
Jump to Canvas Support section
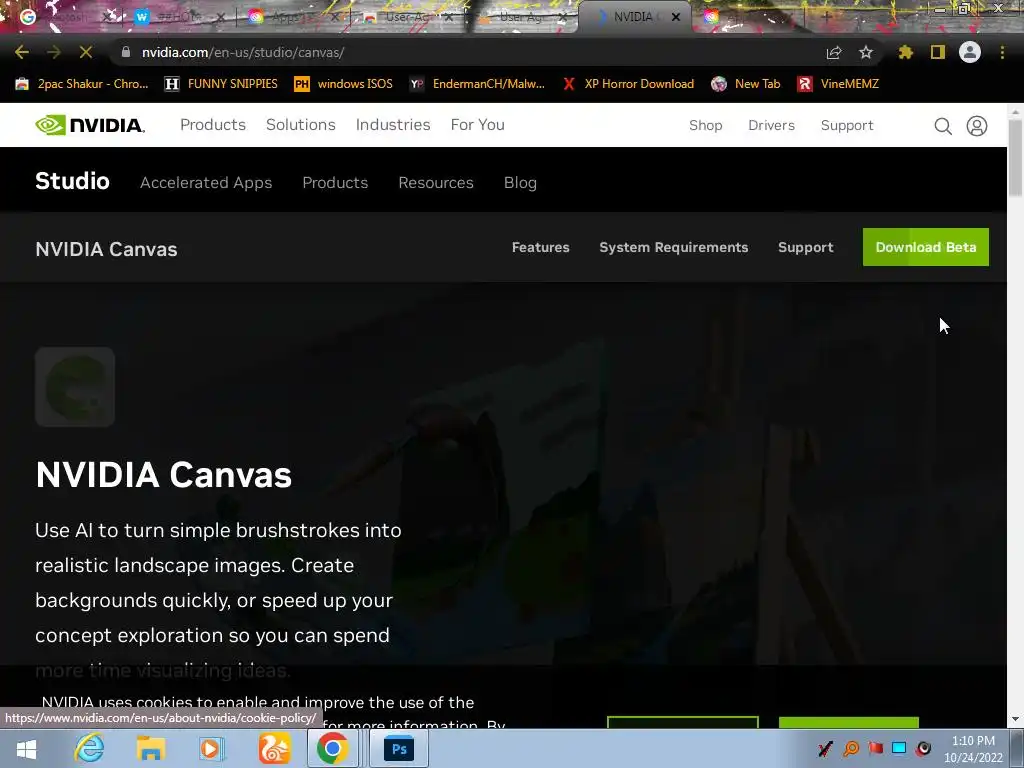coord(805,248)
